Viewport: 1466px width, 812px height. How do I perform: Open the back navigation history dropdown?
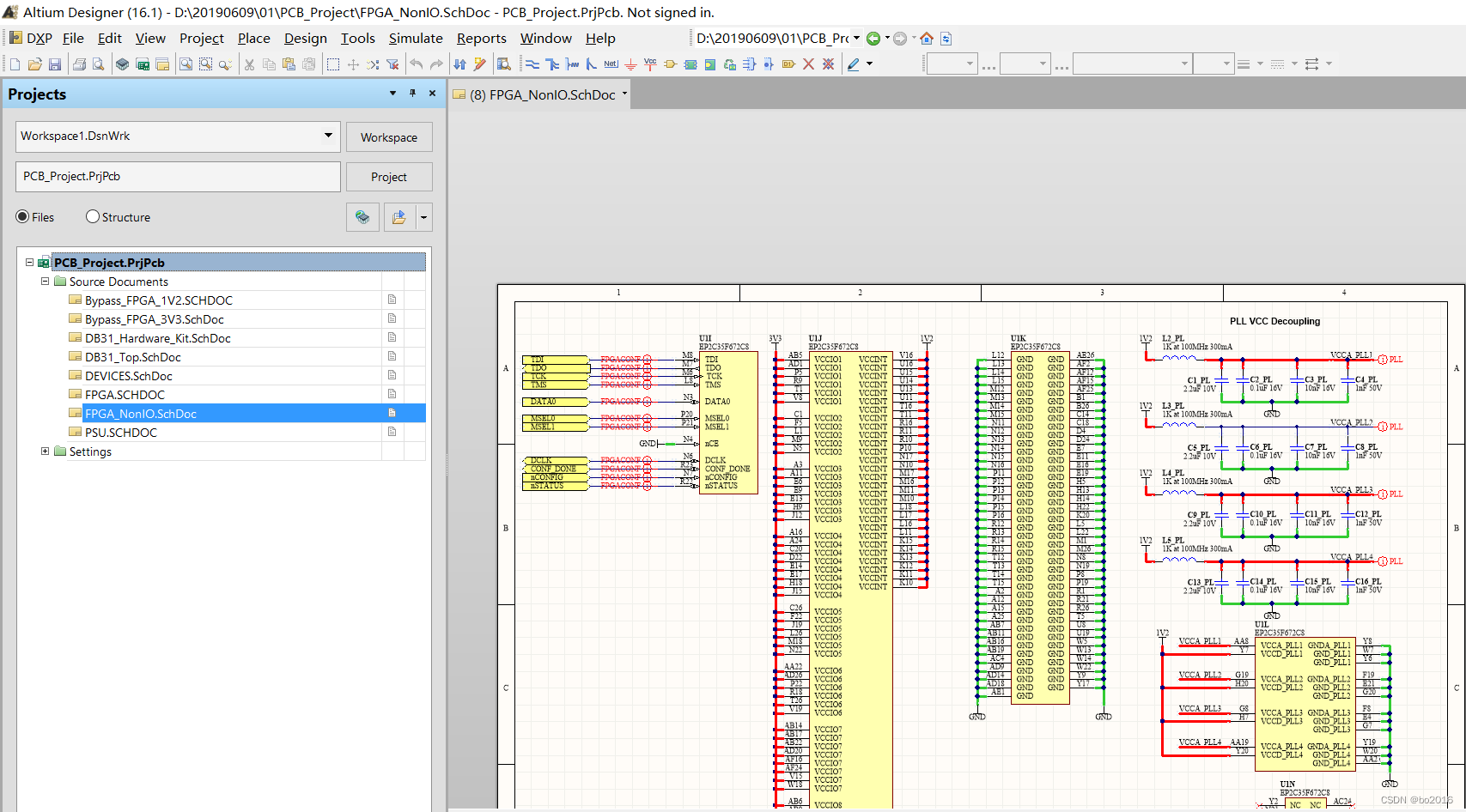tap(887, 39)
